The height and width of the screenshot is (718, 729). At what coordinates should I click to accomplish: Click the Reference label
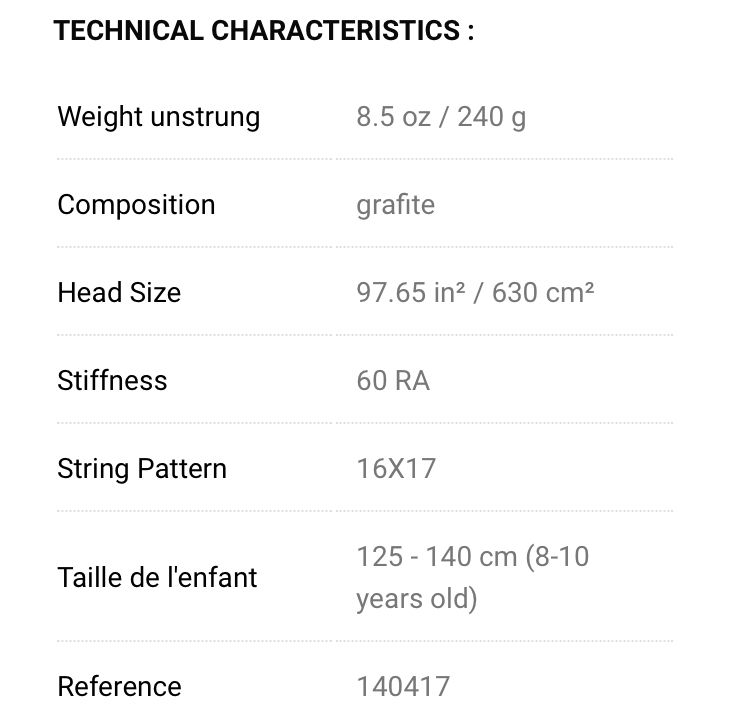click(x=119, y=687)
